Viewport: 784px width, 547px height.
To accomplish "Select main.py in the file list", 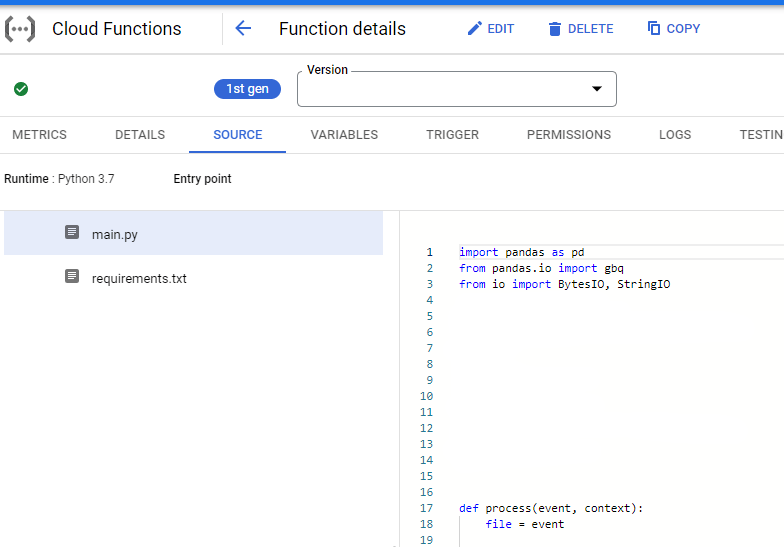I will [194, 233].
